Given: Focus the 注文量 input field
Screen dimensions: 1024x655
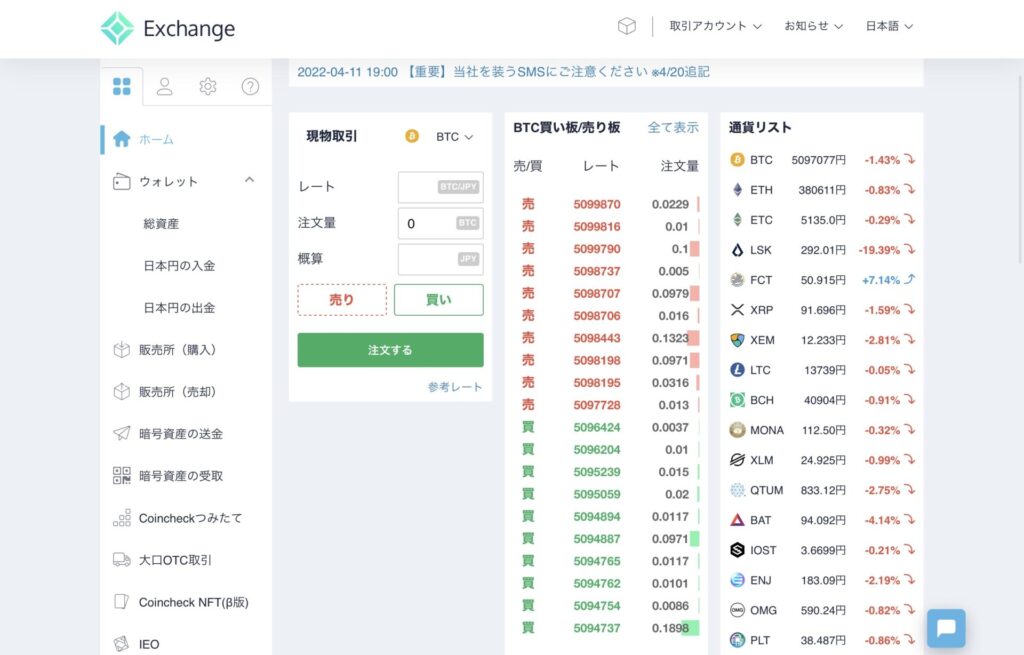Looking at the screenshot, I should tap(441, 223).
